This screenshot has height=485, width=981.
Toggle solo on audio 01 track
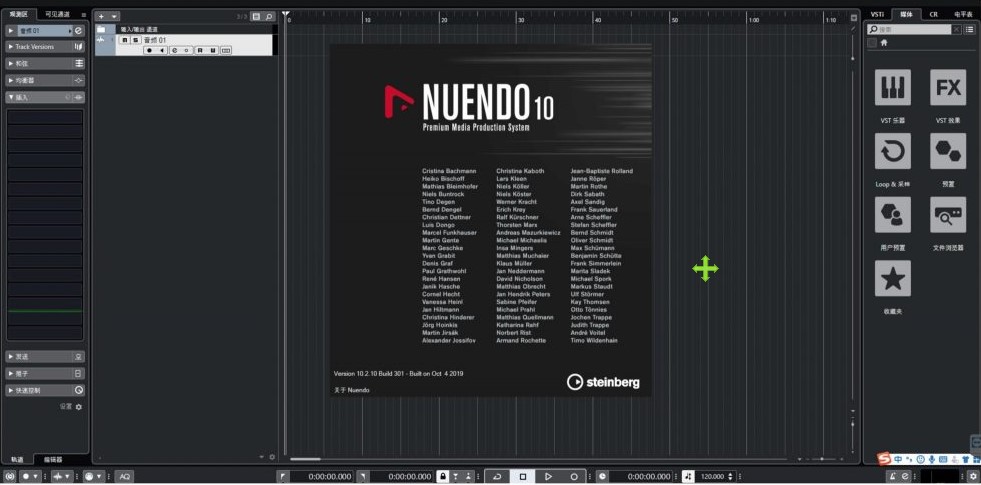[135, 40]
